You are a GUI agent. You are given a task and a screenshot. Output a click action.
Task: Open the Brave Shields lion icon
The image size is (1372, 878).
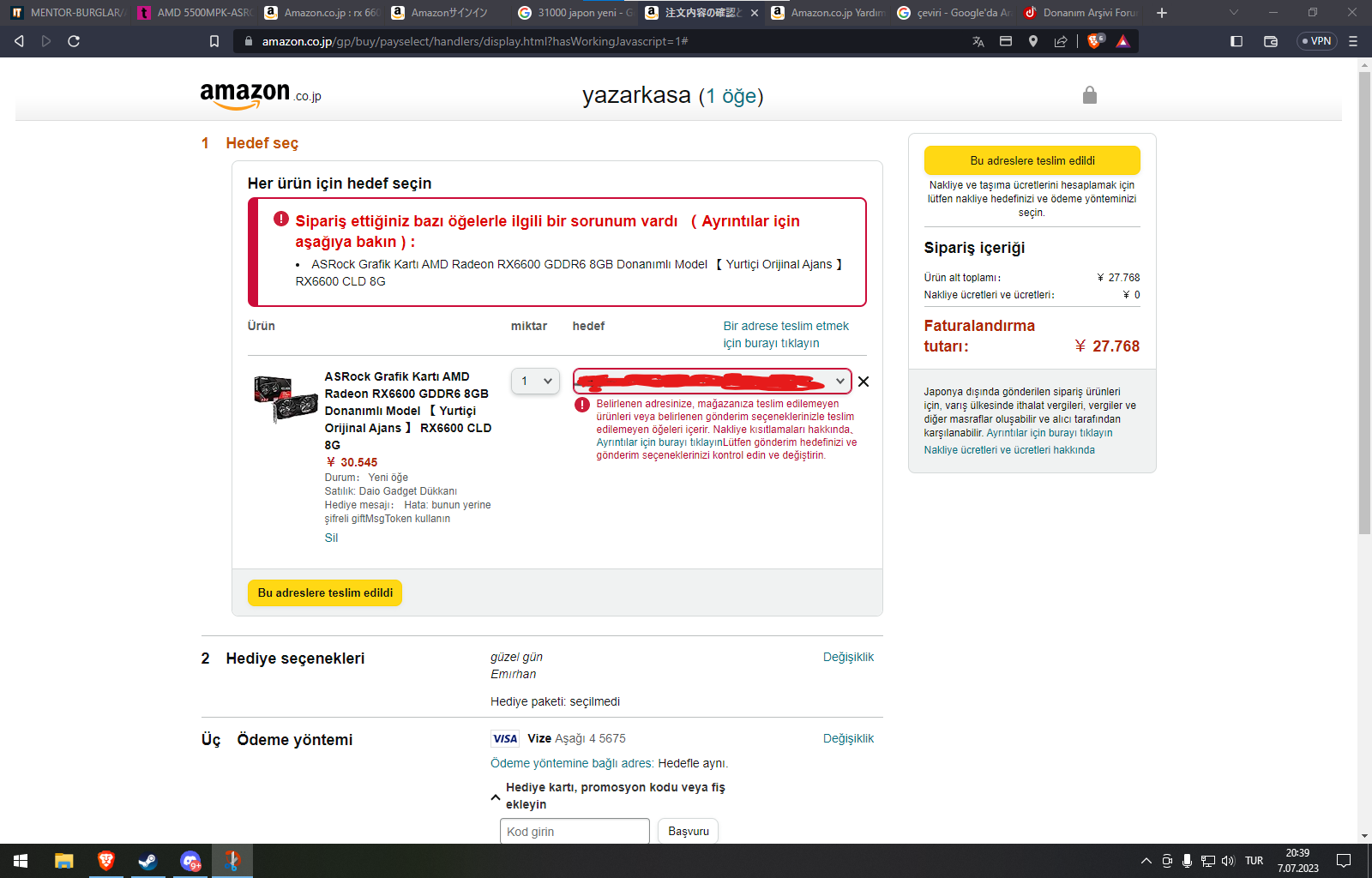point(1095,41)
